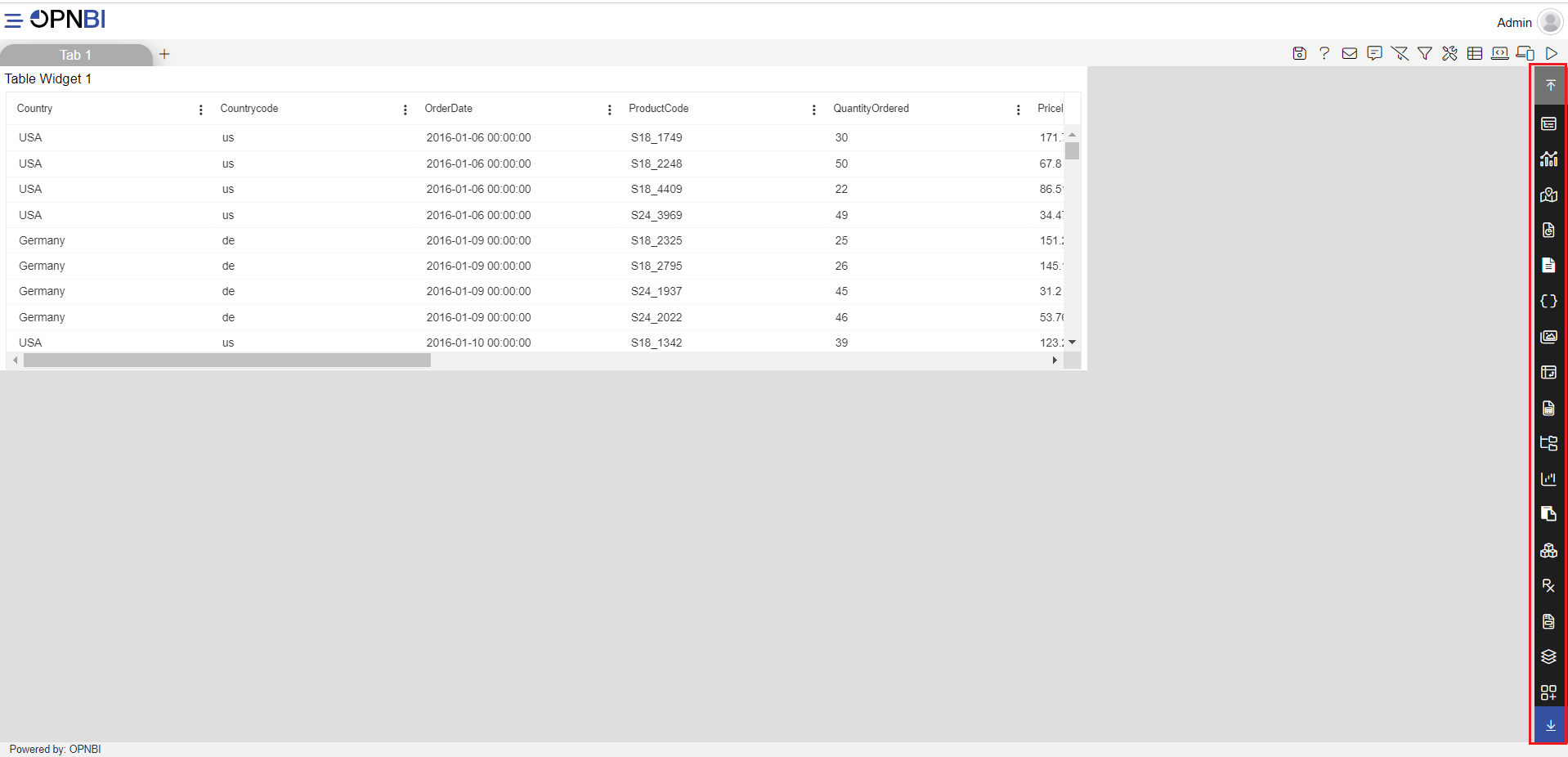Click the table scroll right arrow
1568x757 pixels.
1055,361
